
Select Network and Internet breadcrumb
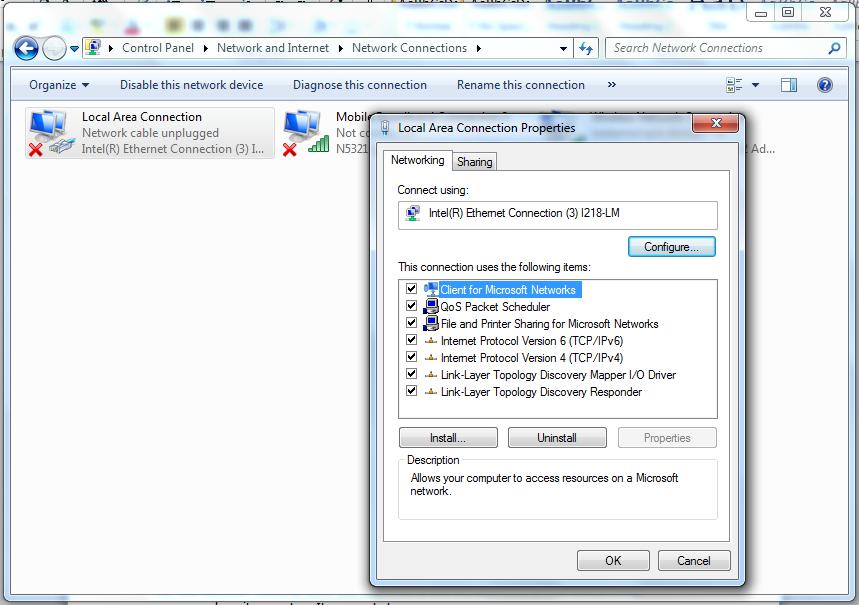coord(273,48)
